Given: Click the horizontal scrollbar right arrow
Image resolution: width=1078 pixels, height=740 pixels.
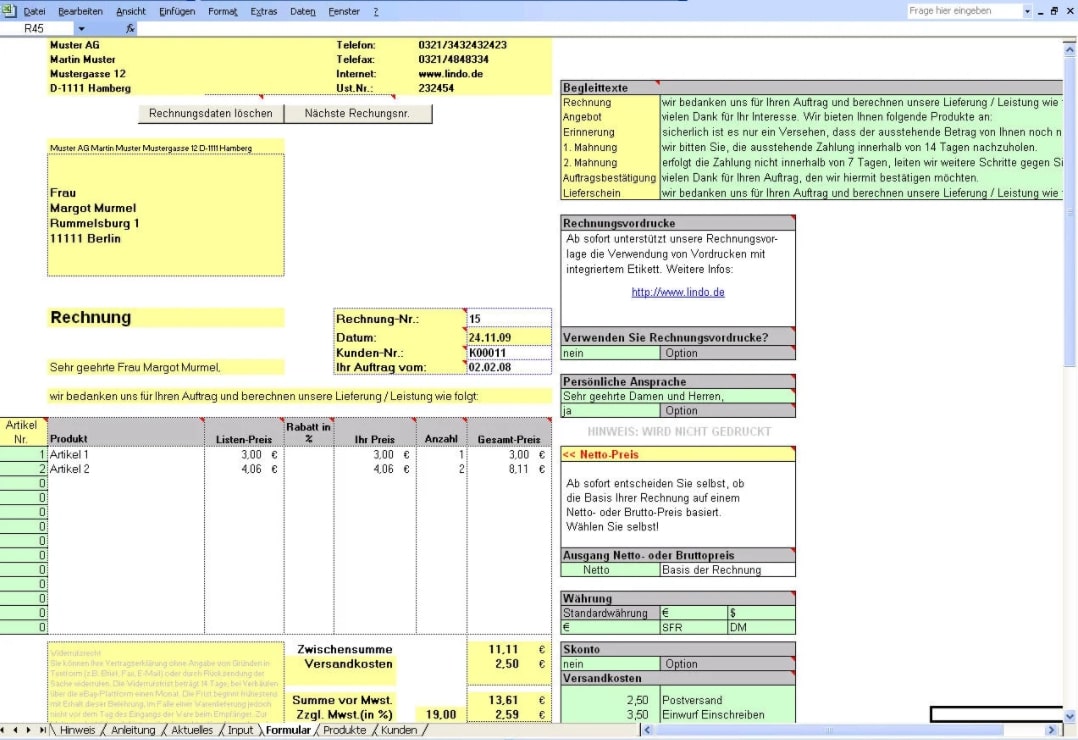Looking at the screenshot, I should (x=1051, y=730).
